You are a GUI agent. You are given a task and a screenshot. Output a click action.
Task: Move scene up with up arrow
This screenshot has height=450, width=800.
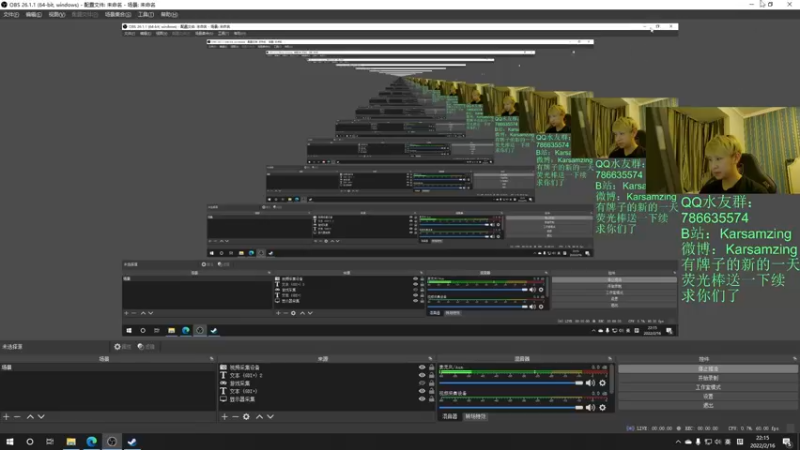pos(30,417)
